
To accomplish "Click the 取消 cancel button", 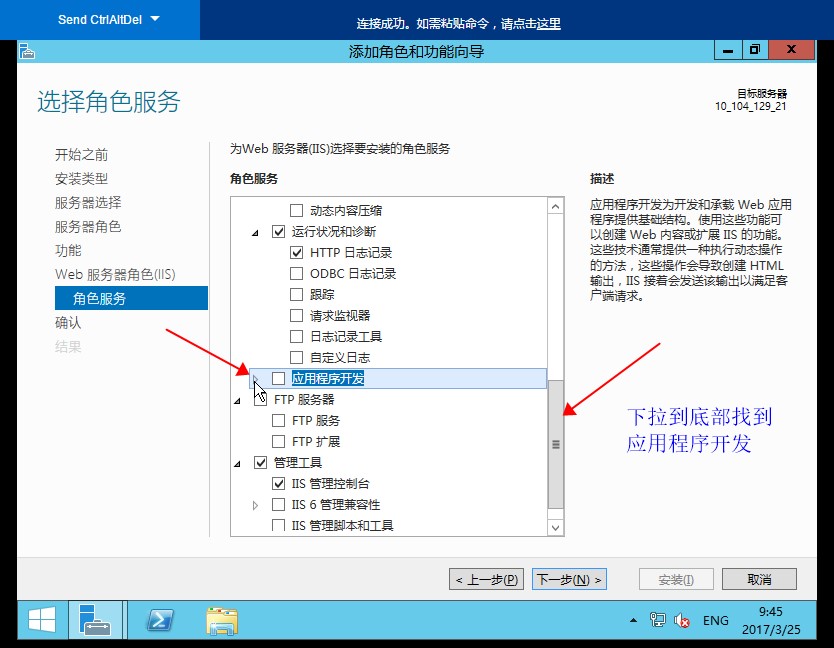I will (x=759, y=579).
